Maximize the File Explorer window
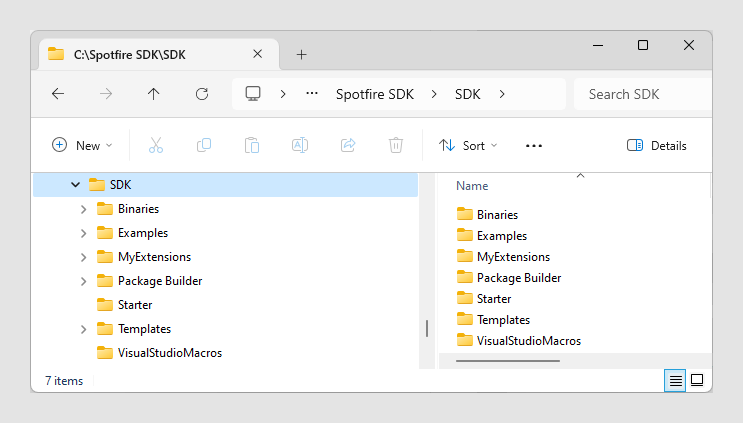The width and height of the screenshot is (743, 423). click(x=643, y=45)
